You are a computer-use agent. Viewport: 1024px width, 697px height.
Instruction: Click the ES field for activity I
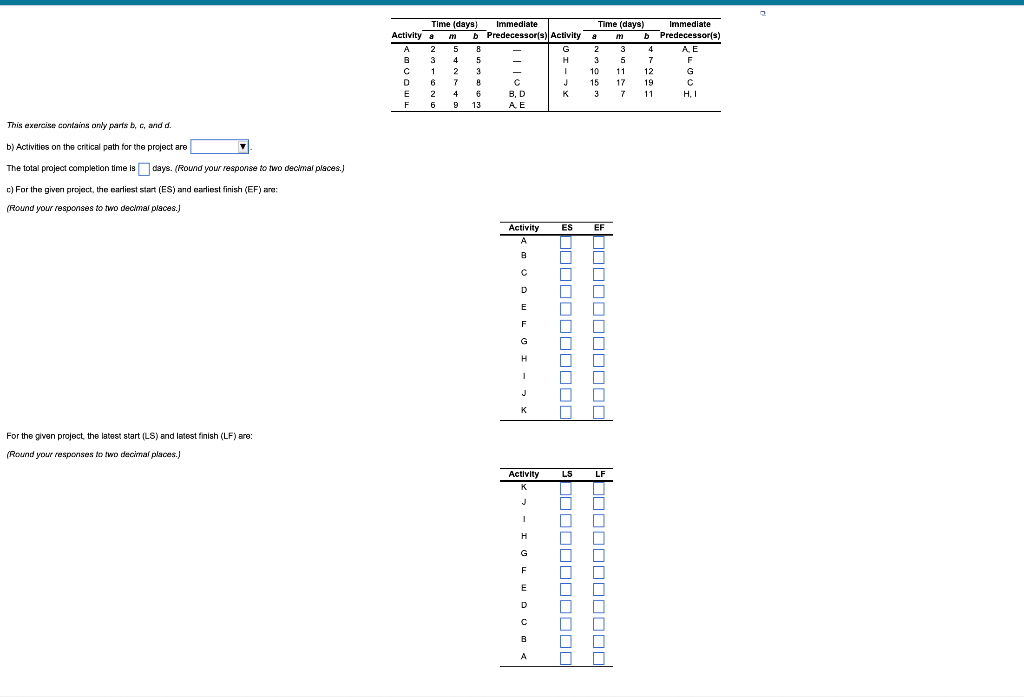[x=566, y=378]
